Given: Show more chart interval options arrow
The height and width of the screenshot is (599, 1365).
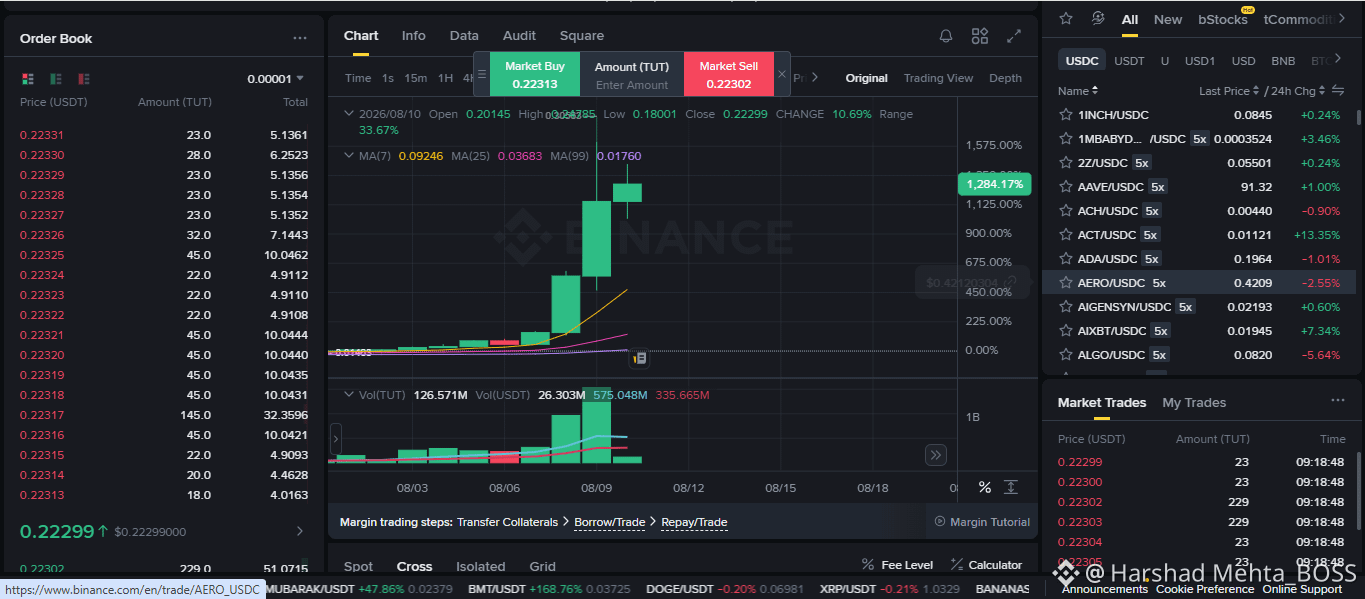Looking at the screenshot, I should (x=815, y=77).
